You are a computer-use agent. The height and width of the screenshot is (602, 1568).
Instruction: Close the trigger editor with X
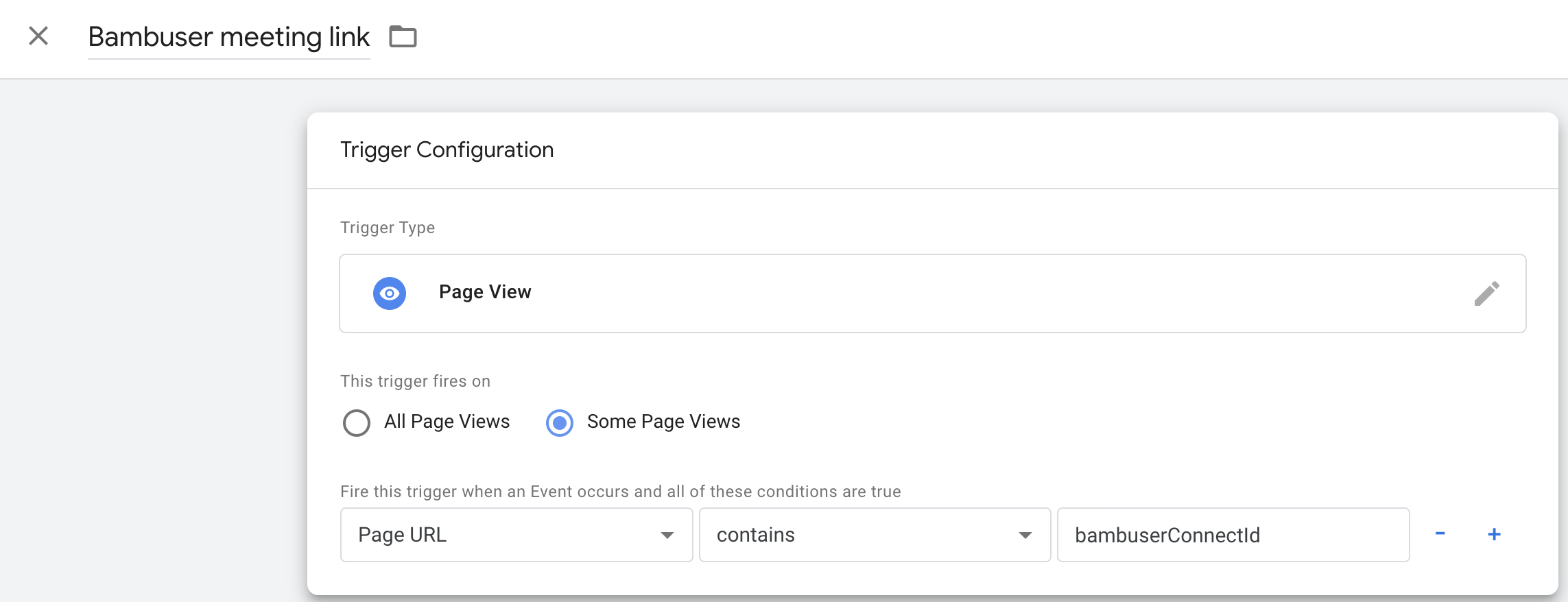click(38, 36)
